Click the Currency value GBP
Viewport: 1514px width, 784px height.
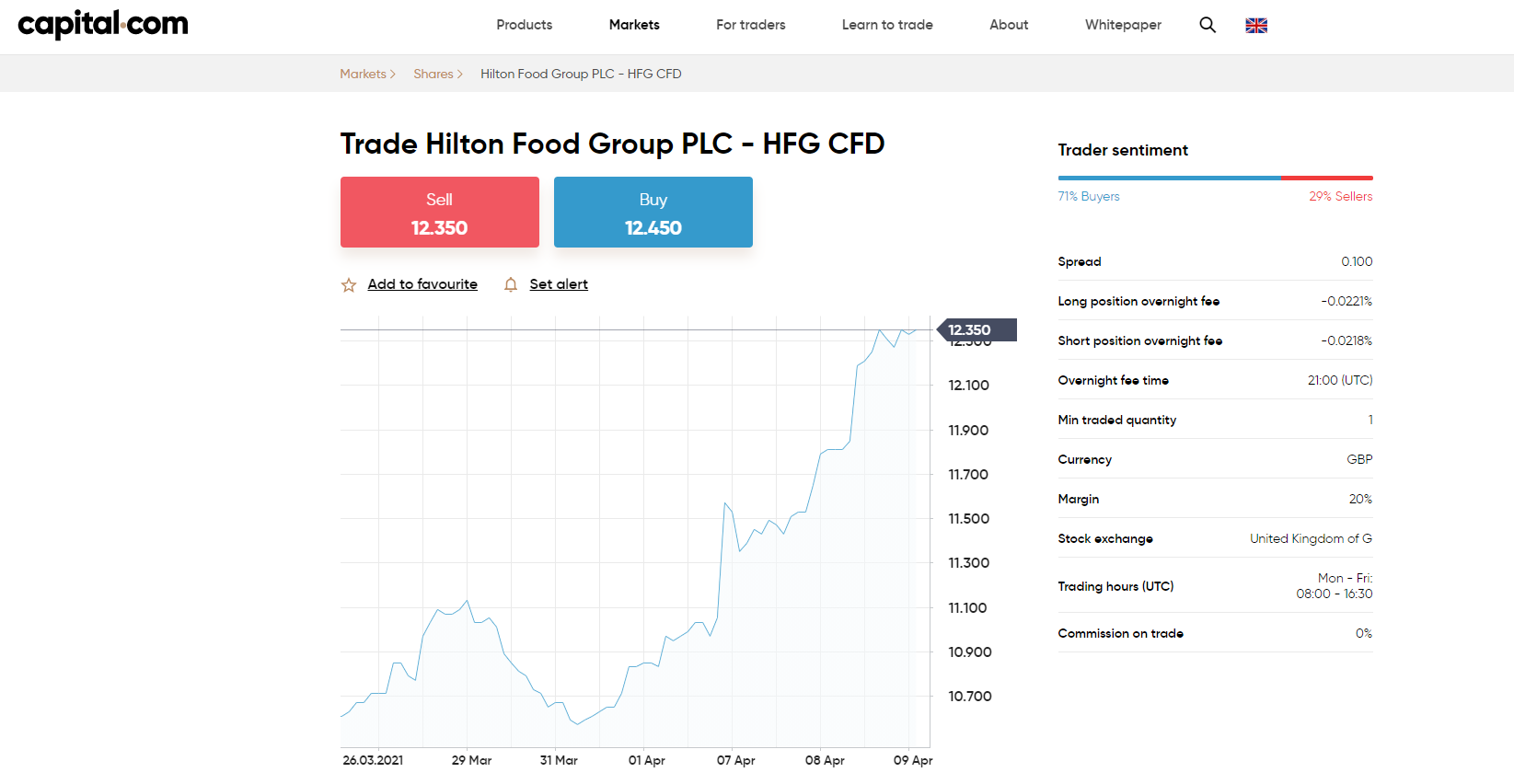pos(1359,459)
